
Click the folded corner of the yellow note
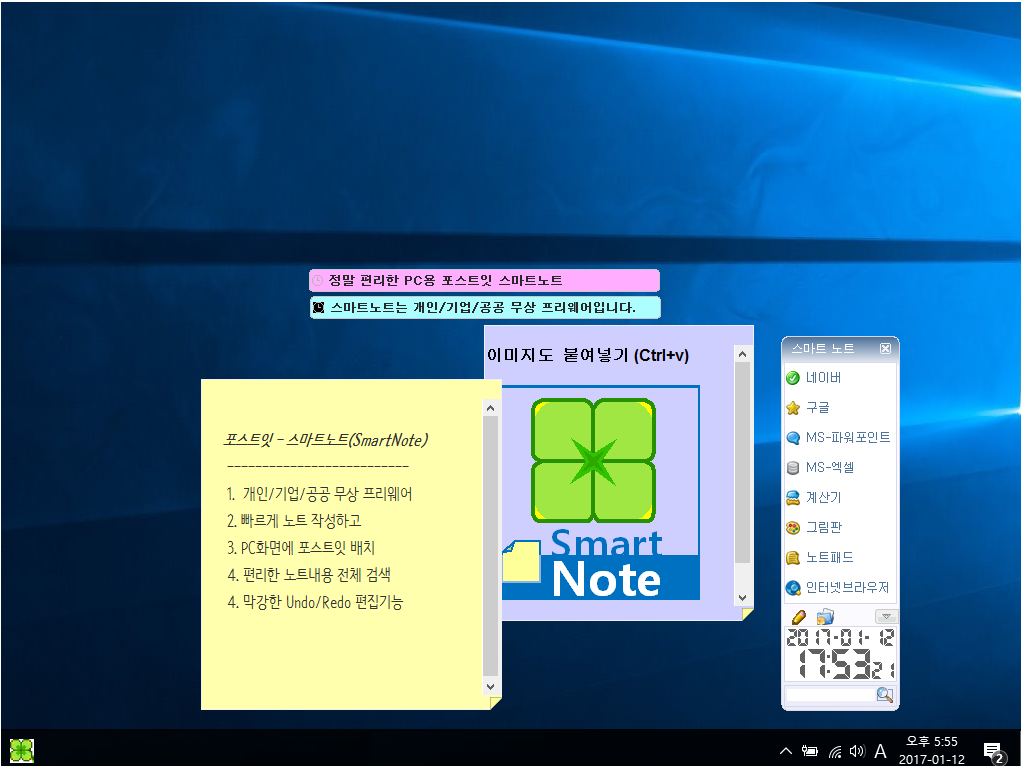coord(495,703)
